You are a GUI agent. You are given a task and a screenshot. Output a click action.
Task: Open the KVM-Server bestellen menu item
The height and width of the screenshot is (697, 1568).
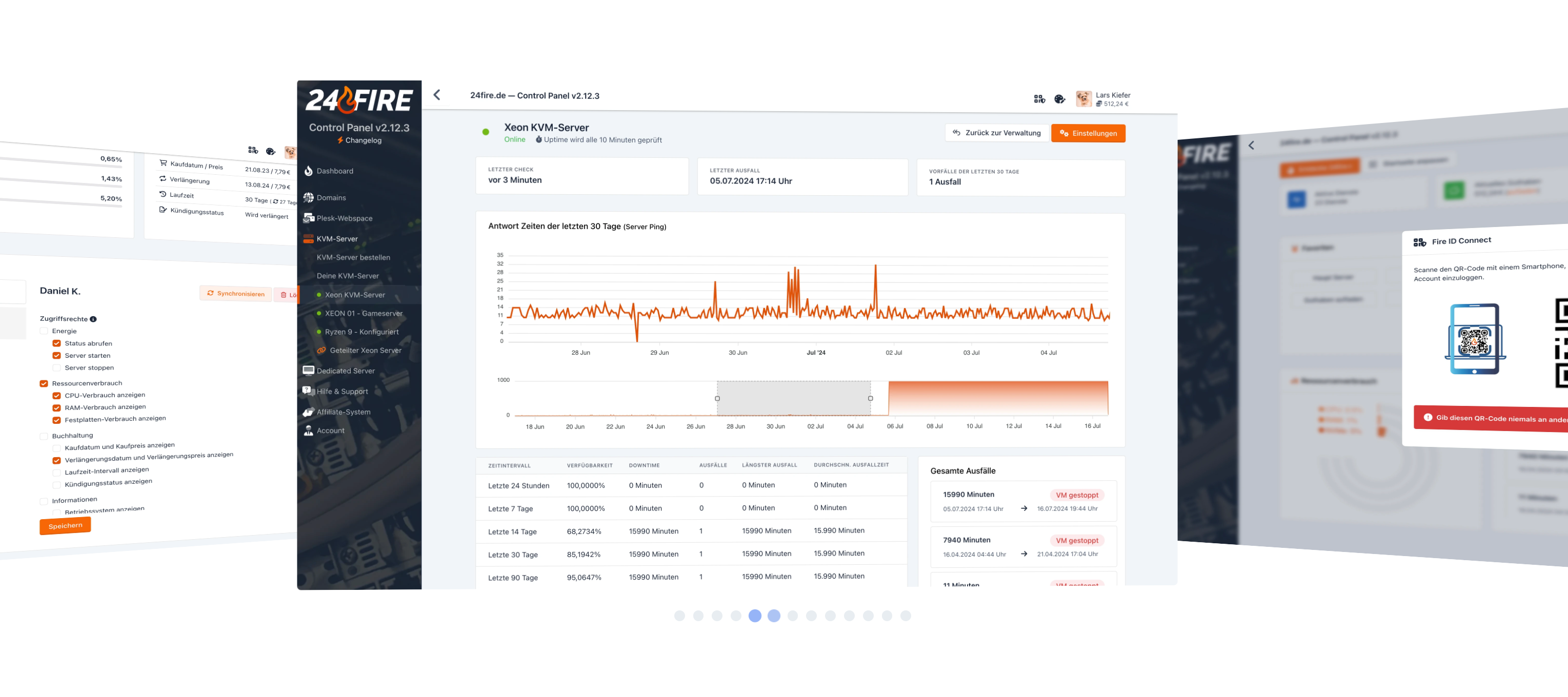[353, 257]
